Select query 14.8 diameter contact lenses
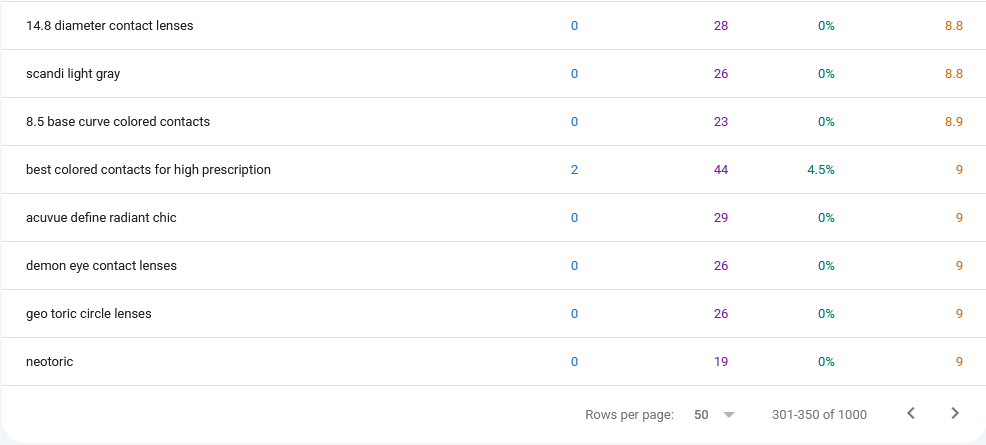 coord(109,26)
